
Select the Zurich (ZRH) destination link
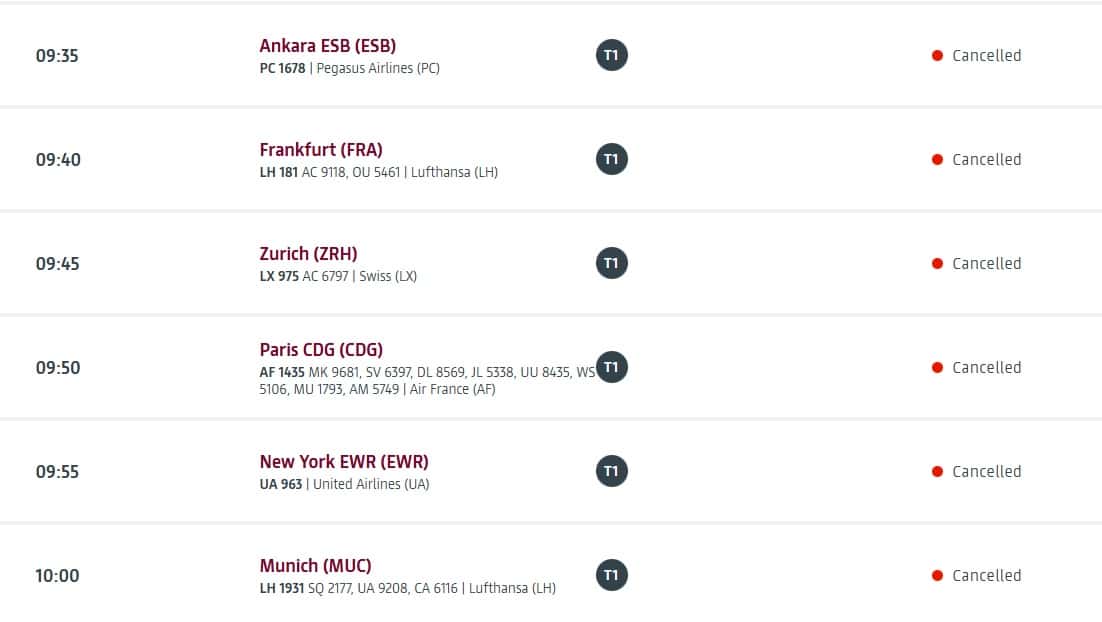(308, 254)
